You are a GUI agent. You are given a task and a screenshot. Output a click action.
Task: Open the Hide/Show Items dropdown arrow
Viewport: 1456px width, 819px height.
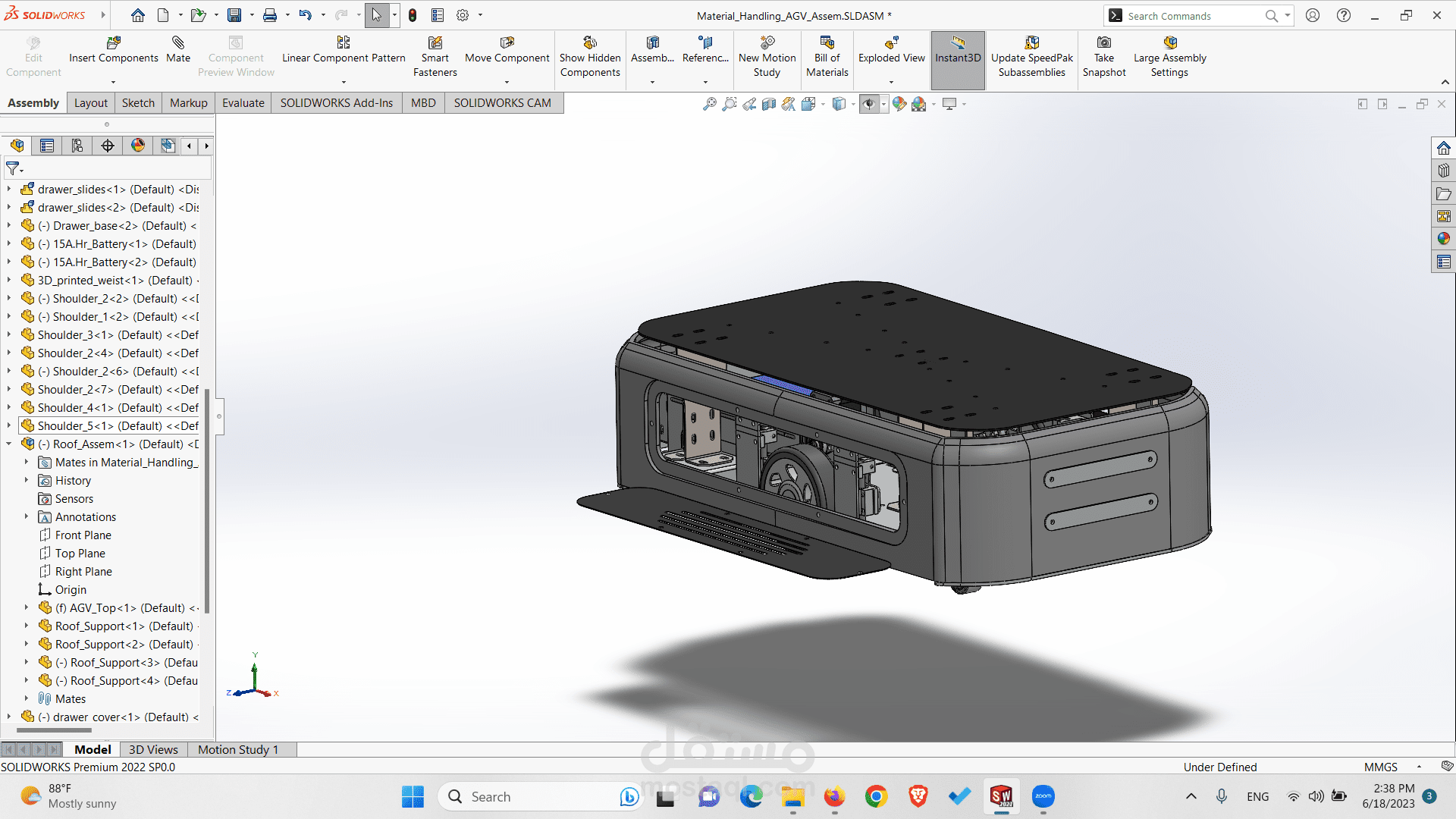(x=883, y=104)
